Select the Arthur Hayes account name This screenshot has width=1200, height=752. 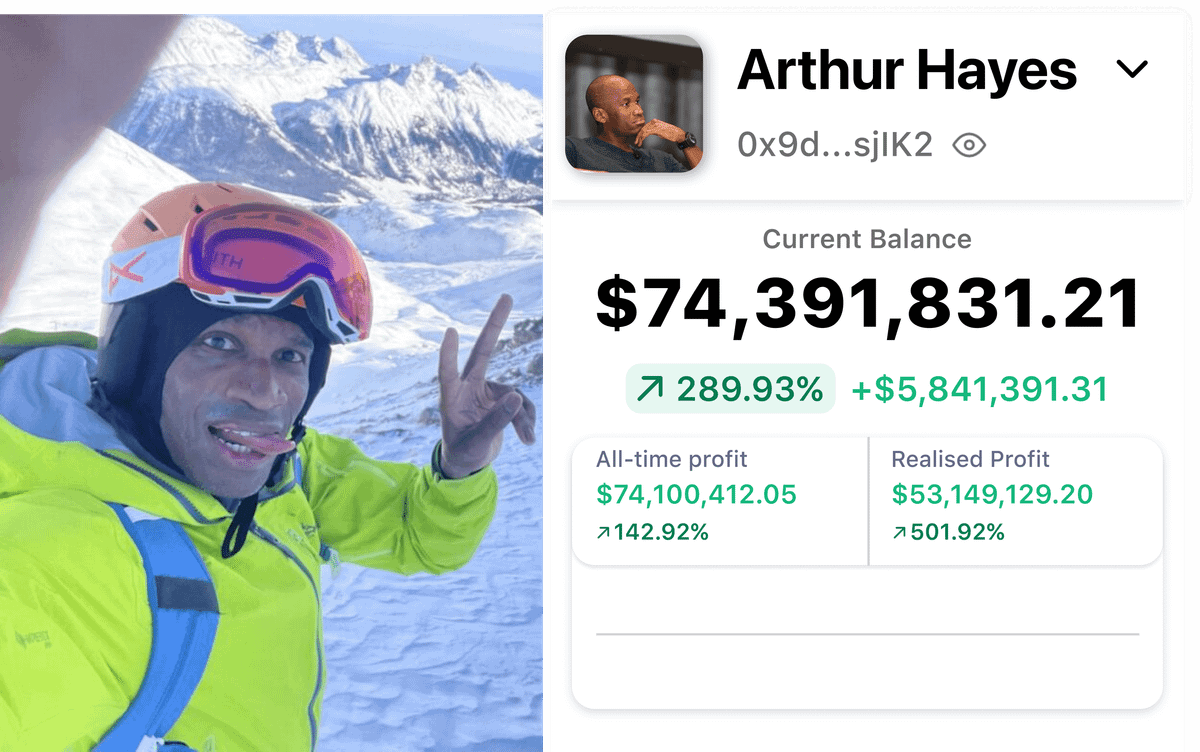[x=907, y=70]
